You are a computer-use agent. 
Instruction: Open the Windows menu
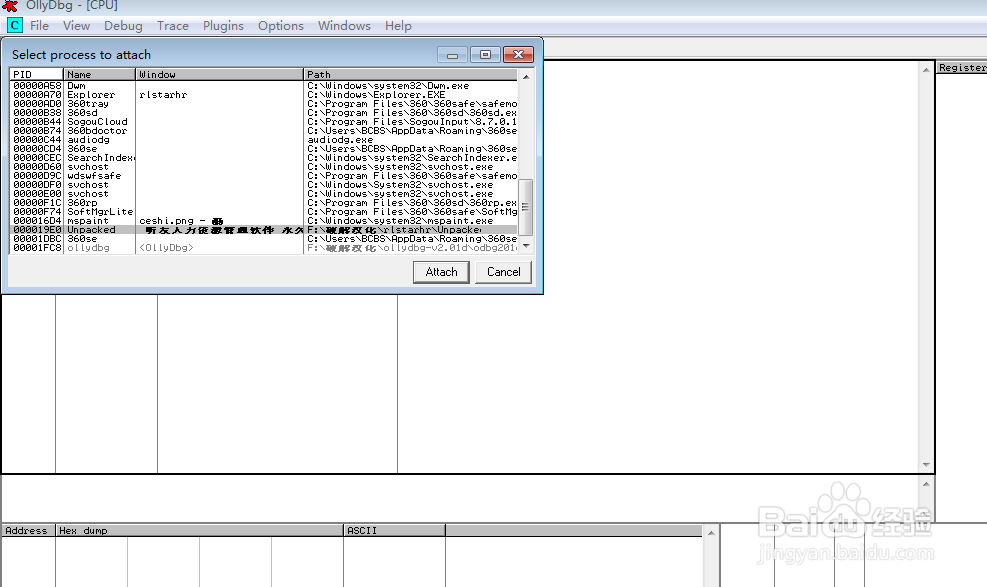click(x=344, y=26)
